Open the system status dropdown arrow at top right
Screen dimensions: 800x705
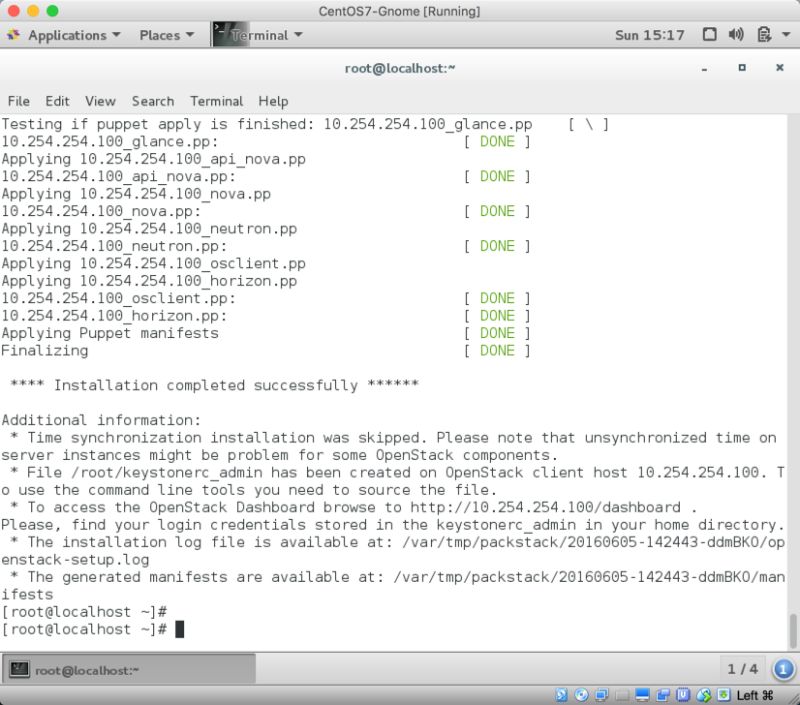(787, 34)
